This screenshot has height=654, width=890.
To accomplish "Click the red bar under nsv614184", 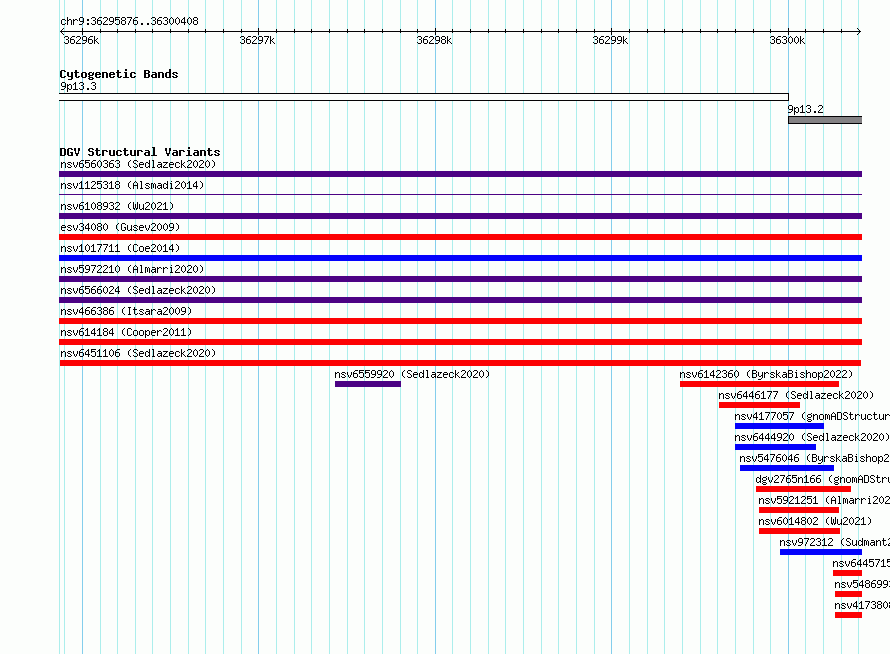I will [x=460, y=342].
